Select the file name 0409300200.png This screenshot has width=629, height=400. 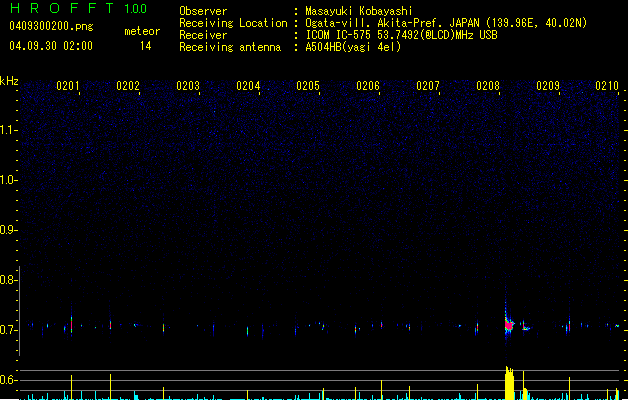point(51,26)
